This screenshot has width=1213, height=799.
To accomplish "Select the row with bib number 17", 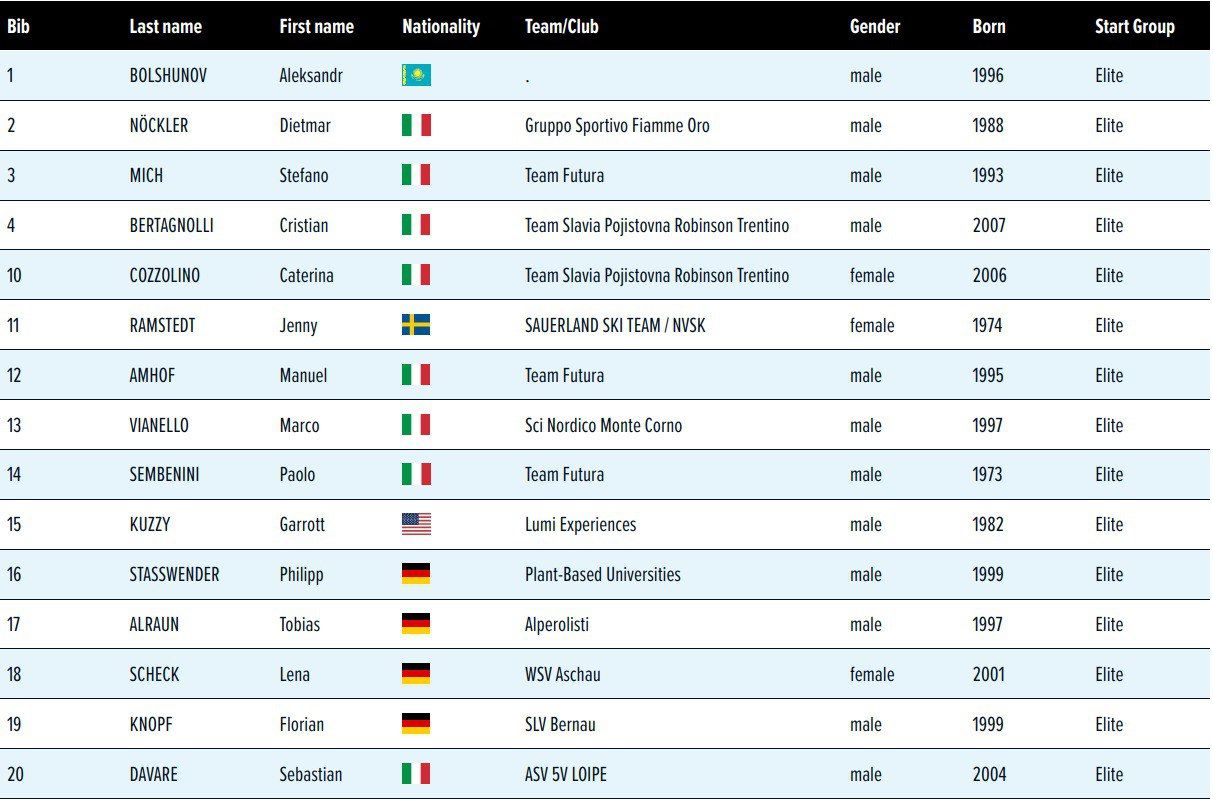I will click(14, 625).
